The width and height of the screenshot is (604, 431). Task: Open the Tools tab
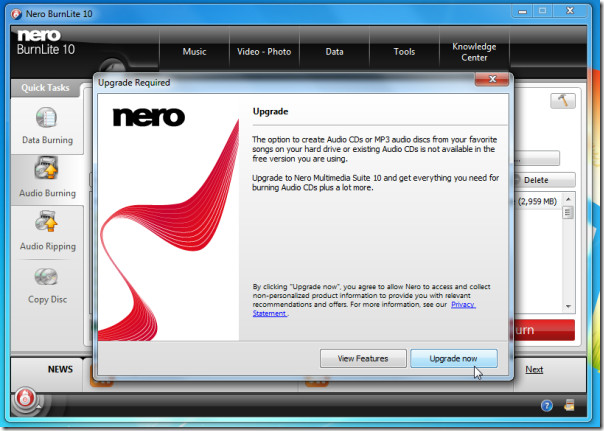click(404, 52)
